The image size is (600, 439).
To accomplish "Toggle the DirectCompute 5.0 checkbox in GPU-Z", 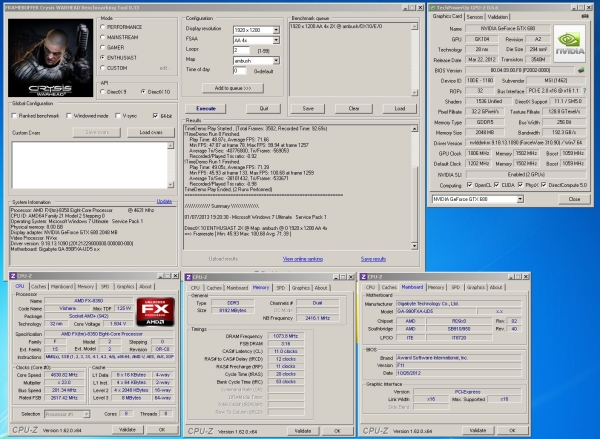I will pos(544,185).
